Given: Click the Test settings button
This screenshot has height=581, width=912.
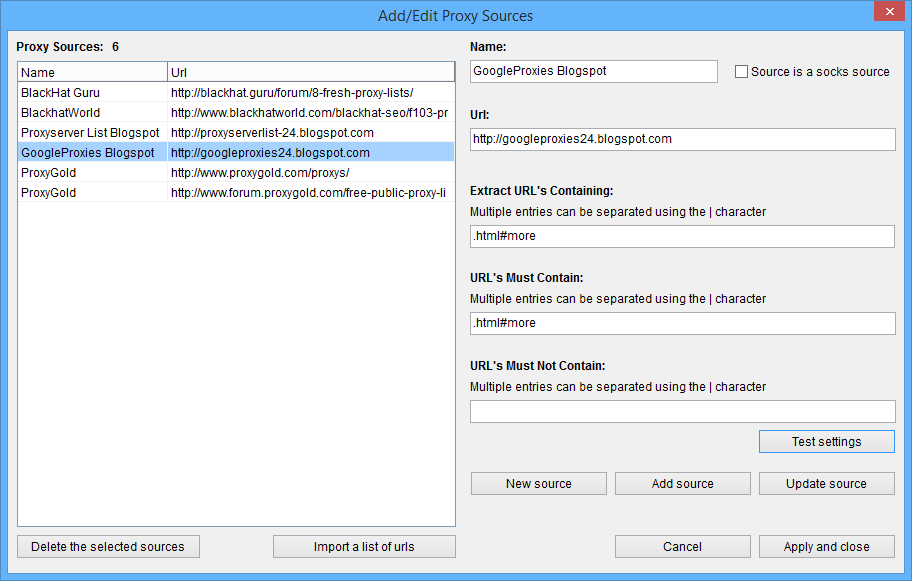Looking at the screenshot, I should pos(826,441).
